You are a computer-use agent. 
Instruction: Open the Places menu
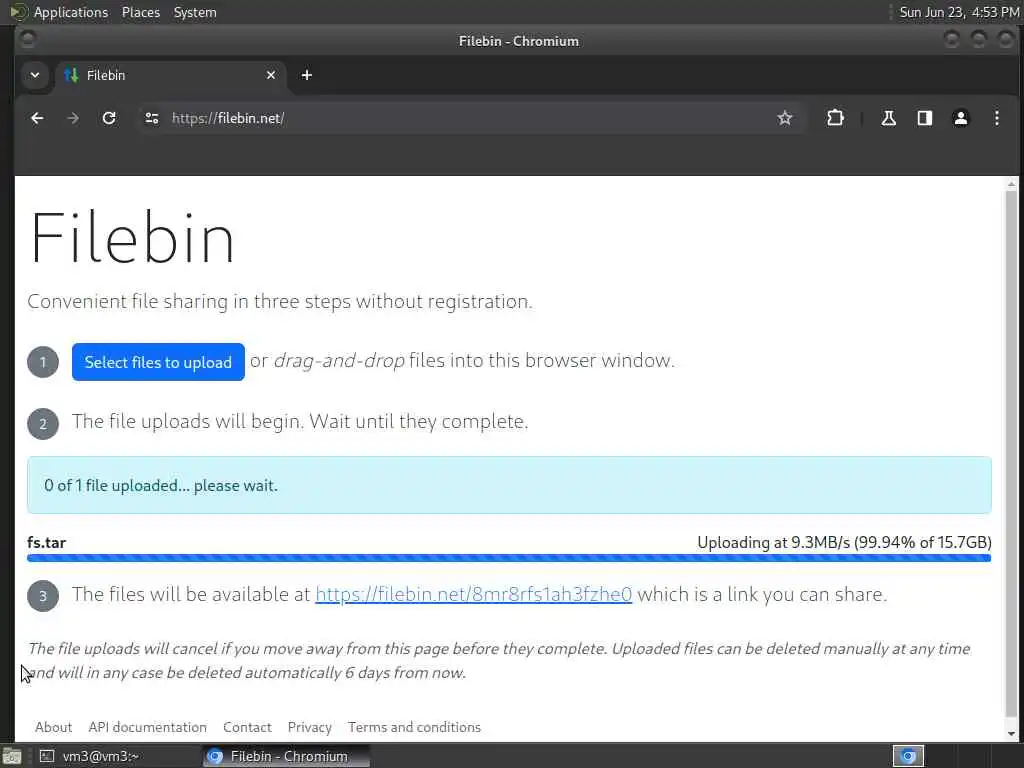coord(140,12)
